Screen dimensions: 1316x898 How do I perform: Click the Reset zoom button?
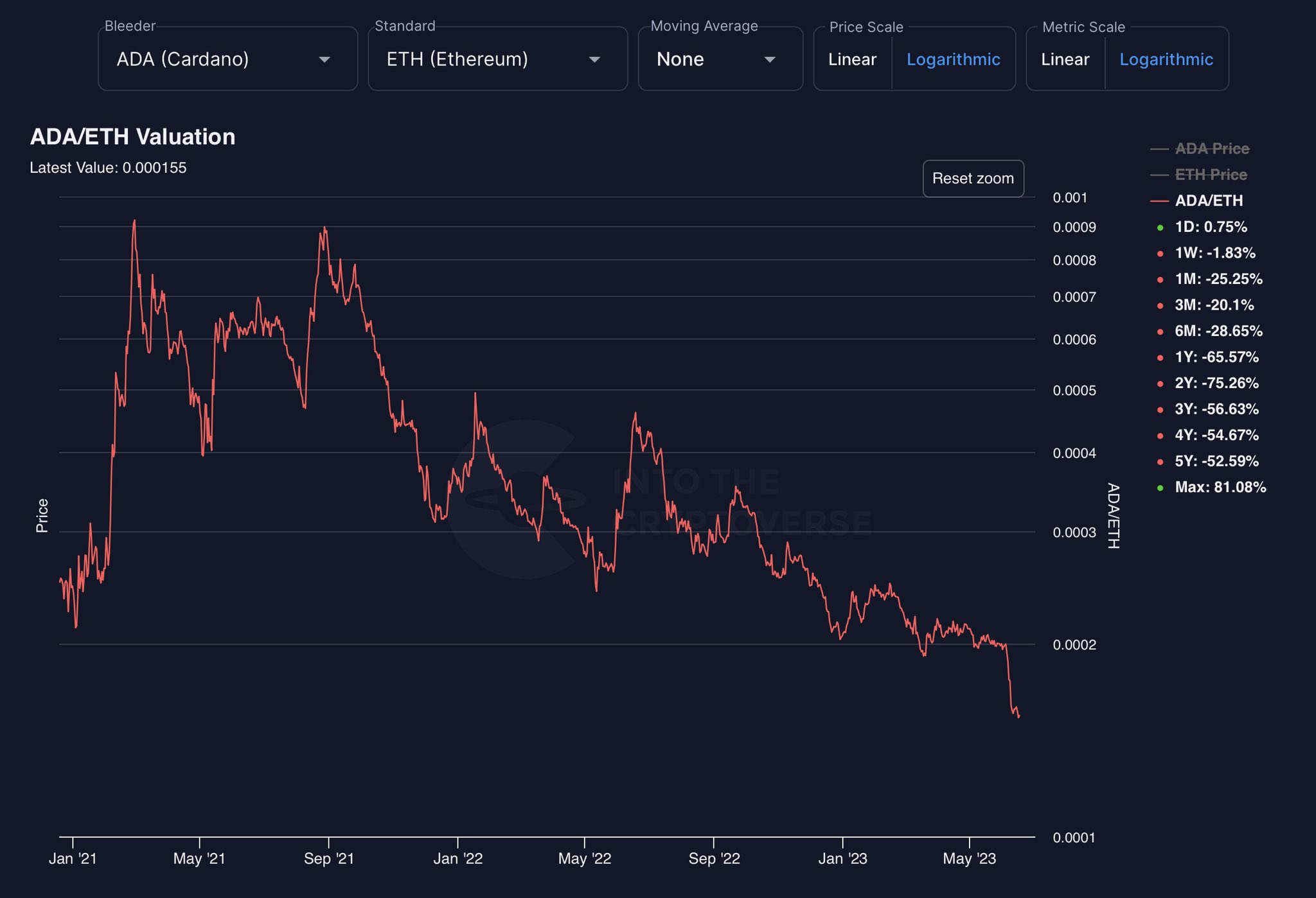click(x=973, y=179)
